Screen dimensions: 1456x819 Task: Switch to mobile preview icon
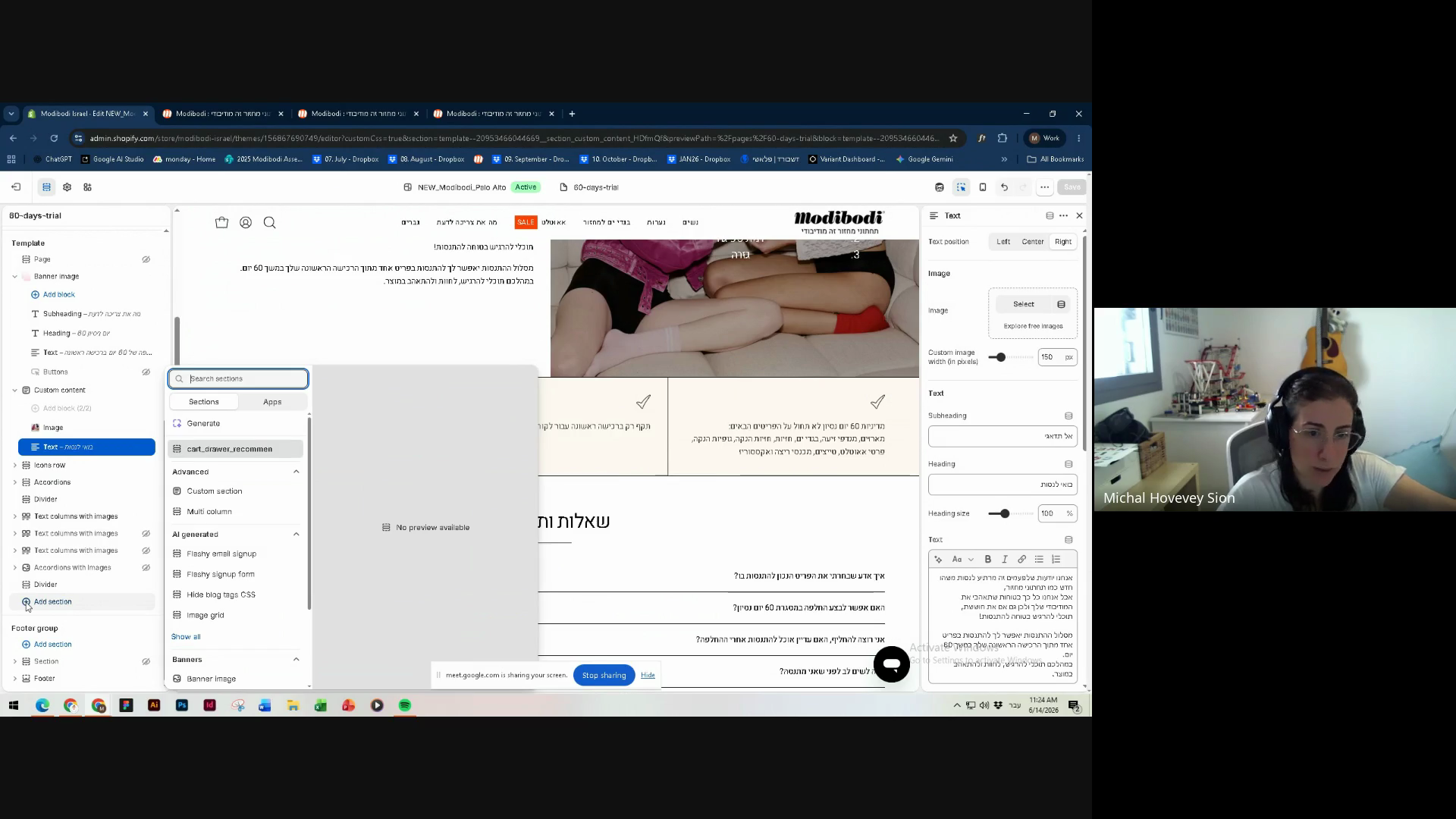(x=982, y=187)
